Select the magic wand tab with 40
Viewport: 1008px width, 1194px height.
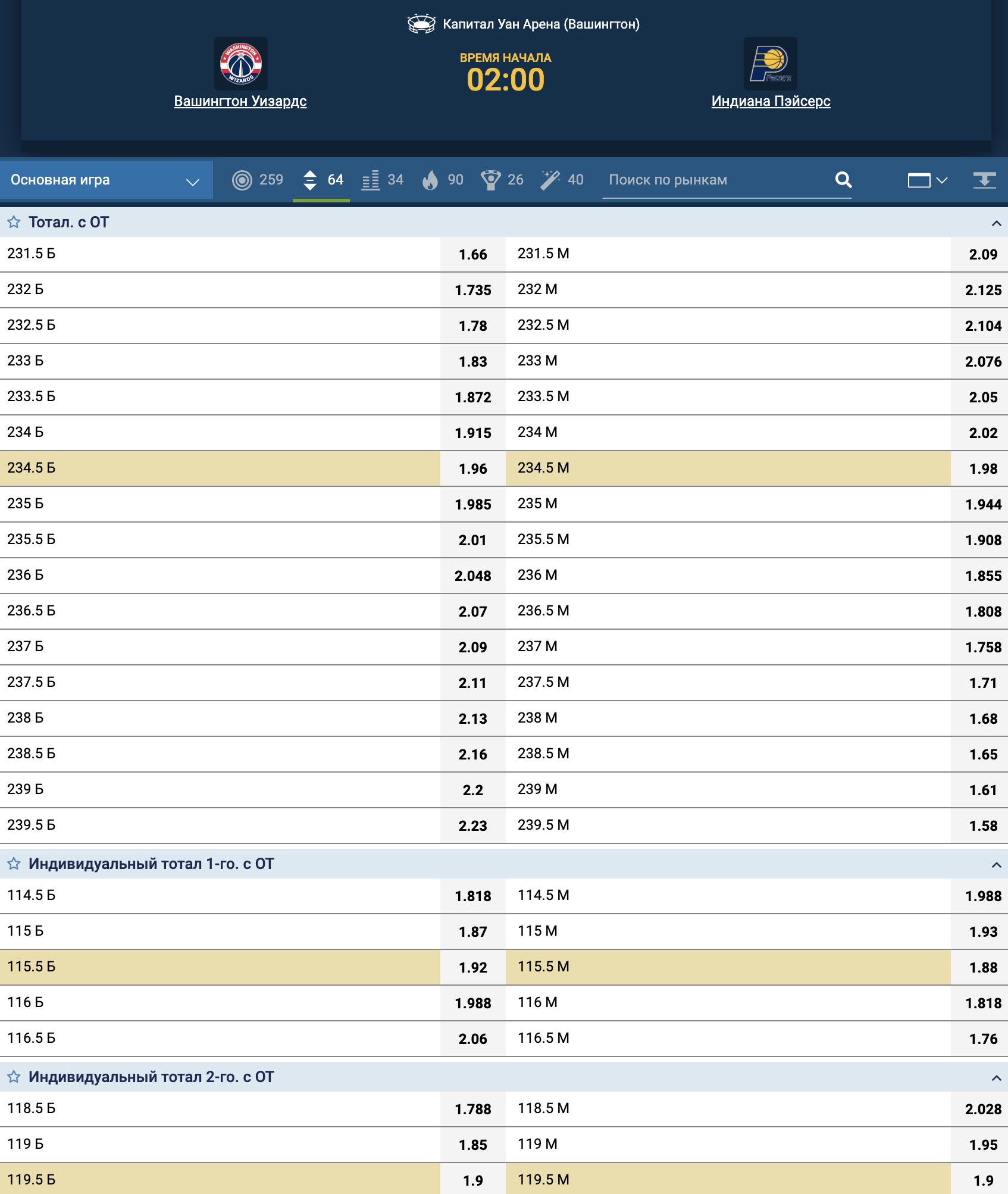coord(562,180)
